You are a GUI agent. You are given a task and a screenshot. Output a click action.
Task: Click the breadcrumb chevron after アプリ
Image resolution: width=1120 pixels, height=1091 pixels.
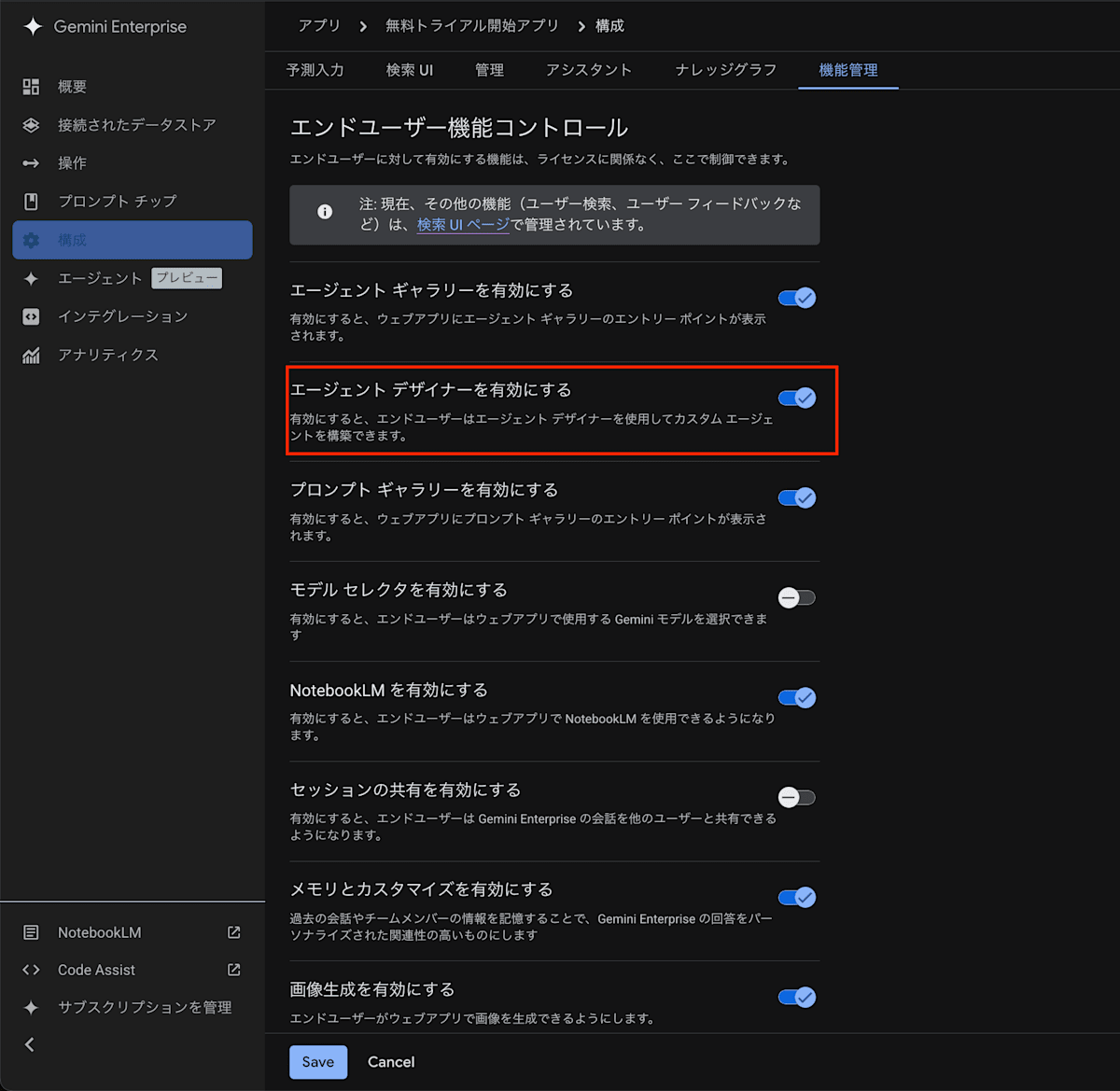click(x=363, y=26)
